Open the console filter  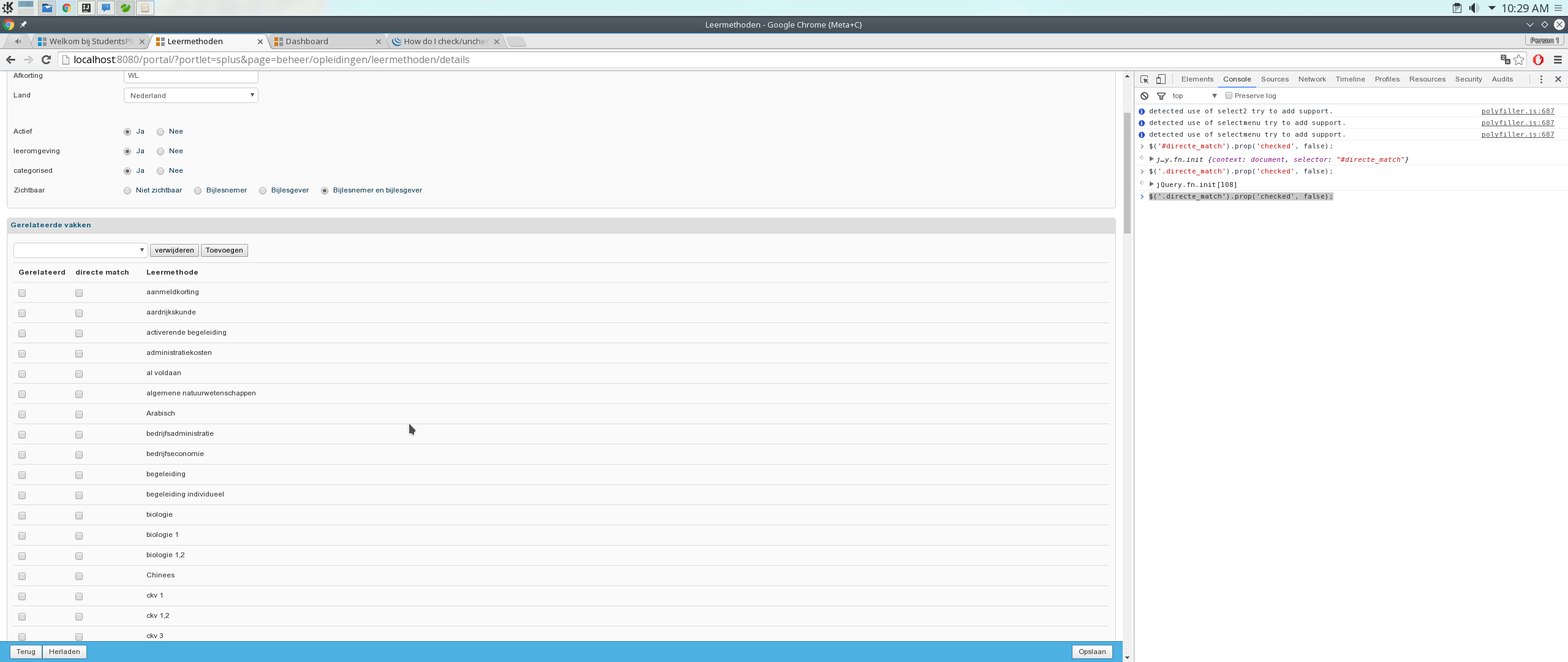tap(1161, 96)
